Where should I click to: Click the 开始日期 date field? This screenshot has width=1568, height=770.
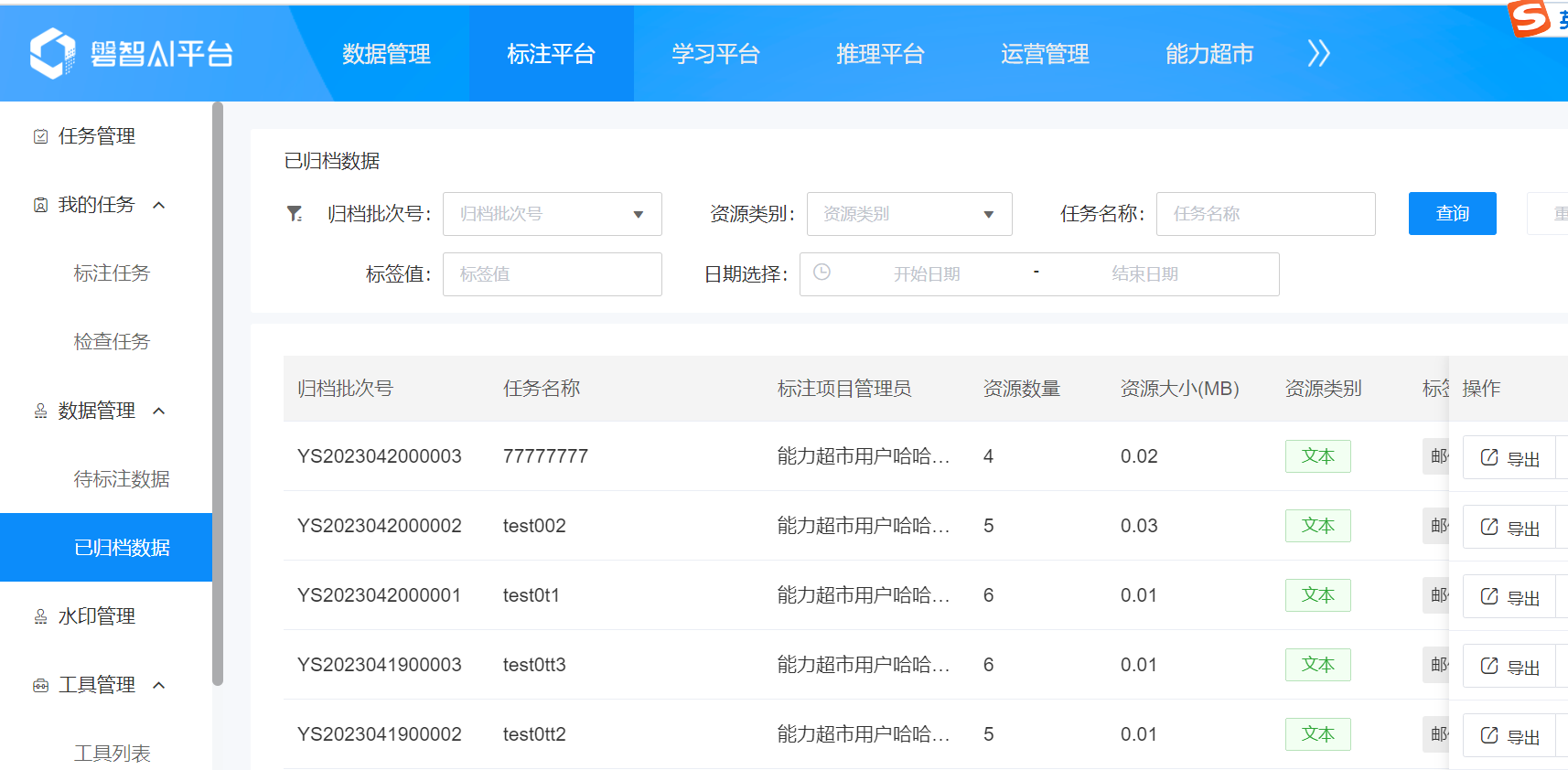[x=927, y=274]
